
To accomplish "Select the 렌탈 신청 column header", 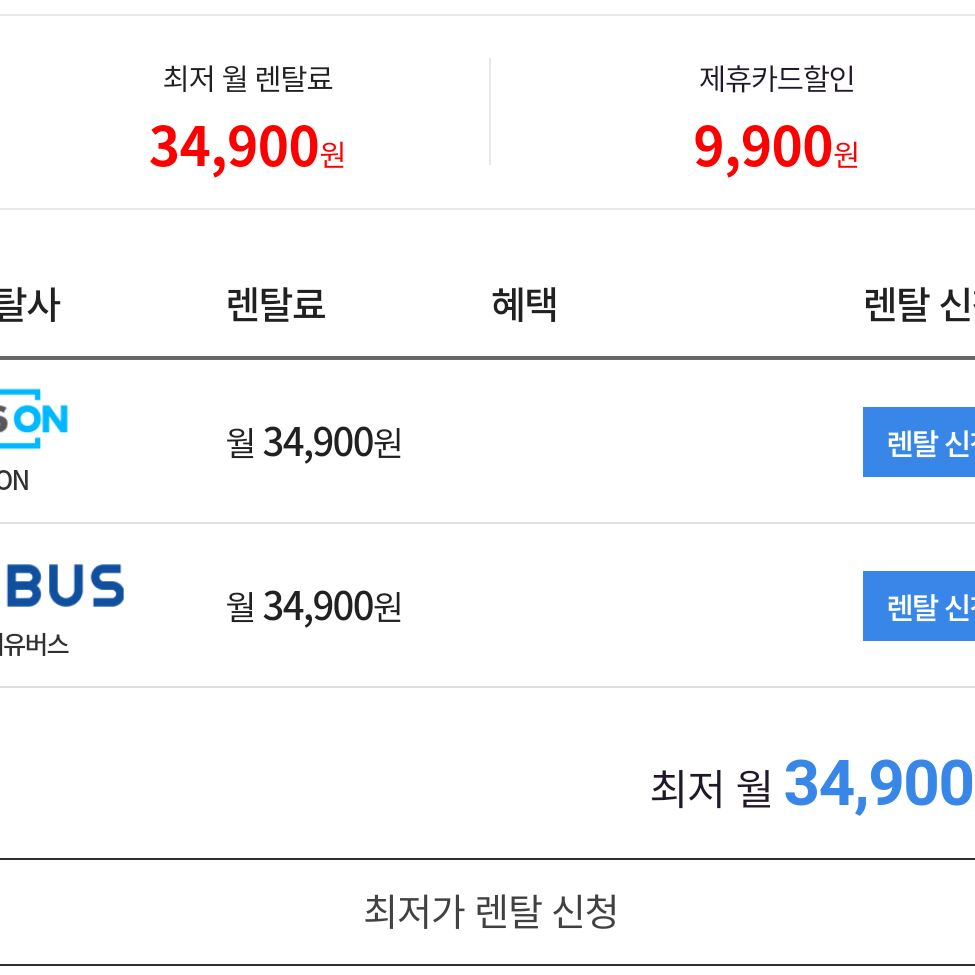I will coord(920,305).
